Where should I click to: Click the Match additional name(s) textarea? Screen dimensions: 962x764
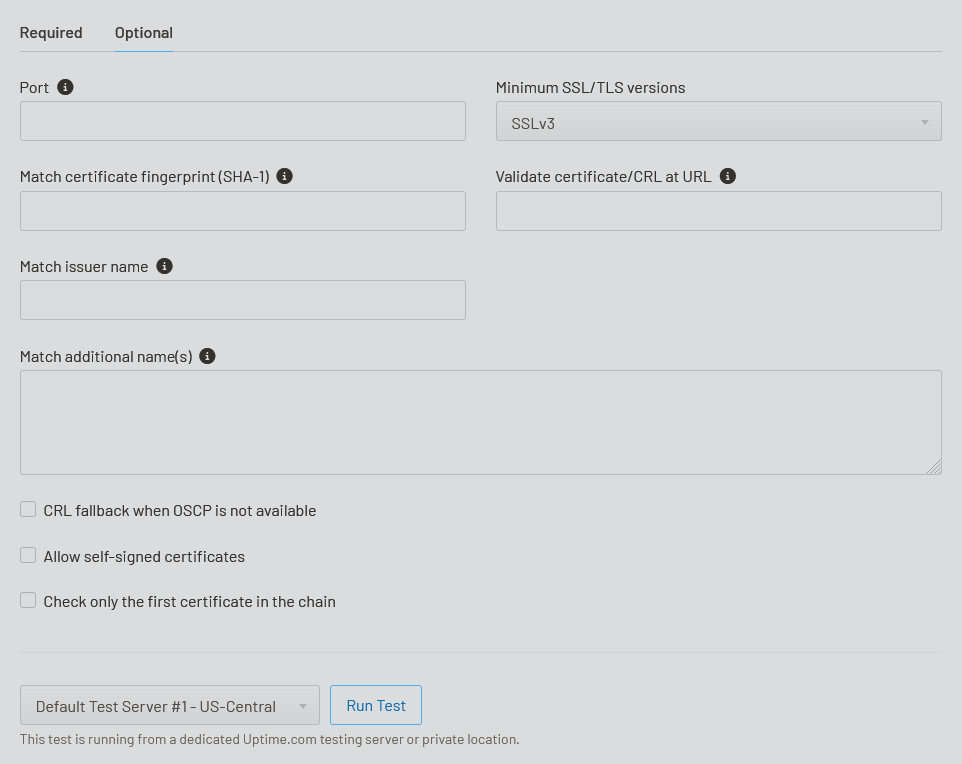click(480, 420)
